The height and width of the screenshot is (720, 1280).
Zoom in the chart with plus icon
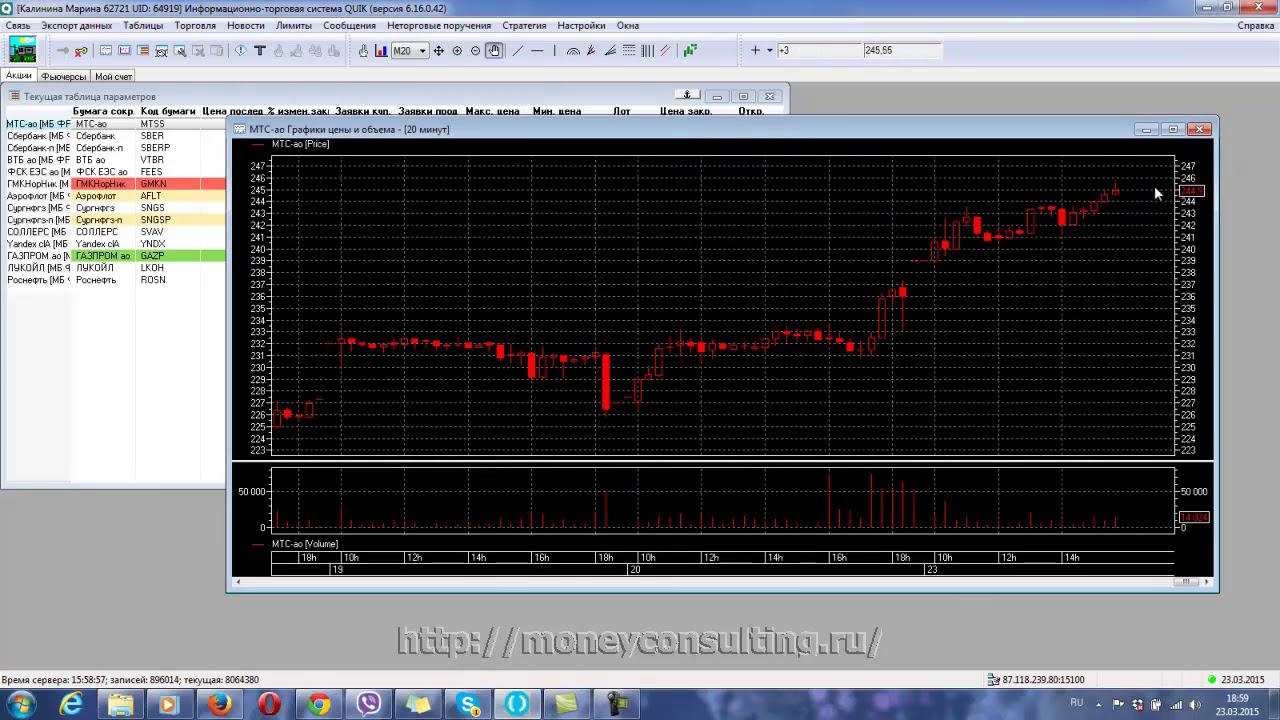point(457,51)
